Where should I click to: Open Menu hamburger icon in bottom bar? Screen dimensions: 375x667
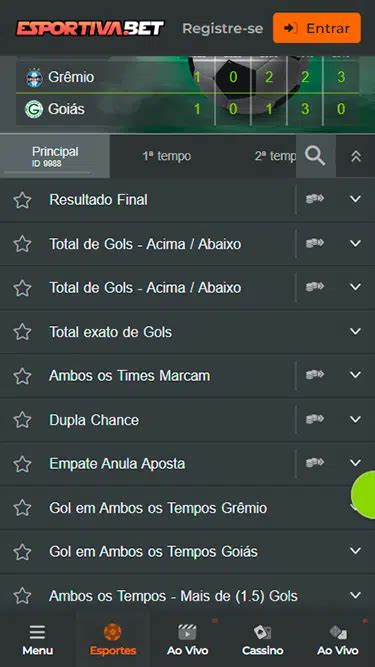point(37,632)
